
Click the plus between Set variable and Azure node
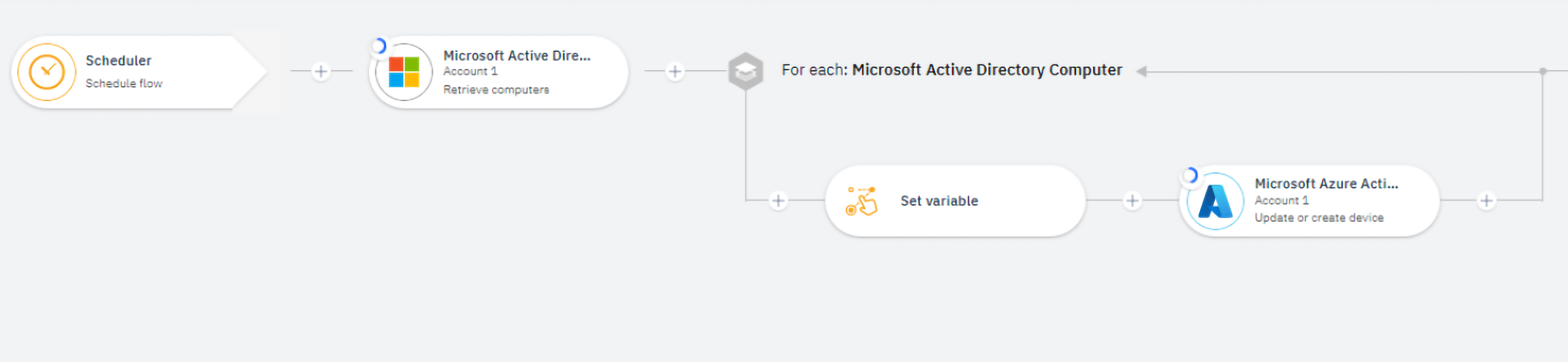1132,201
